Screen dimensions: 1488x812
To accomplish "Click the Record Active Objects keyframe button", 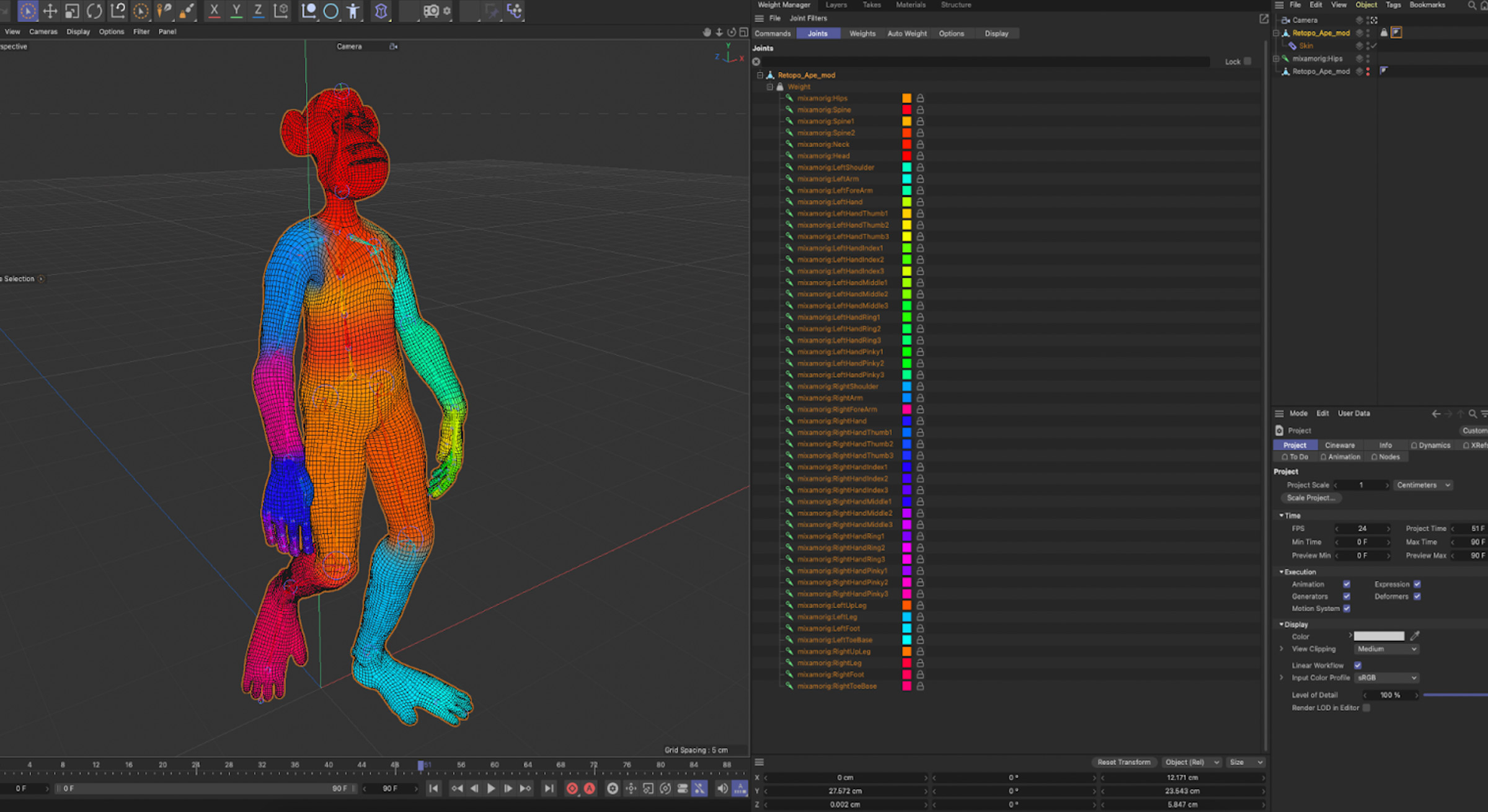I will (572, 788).
